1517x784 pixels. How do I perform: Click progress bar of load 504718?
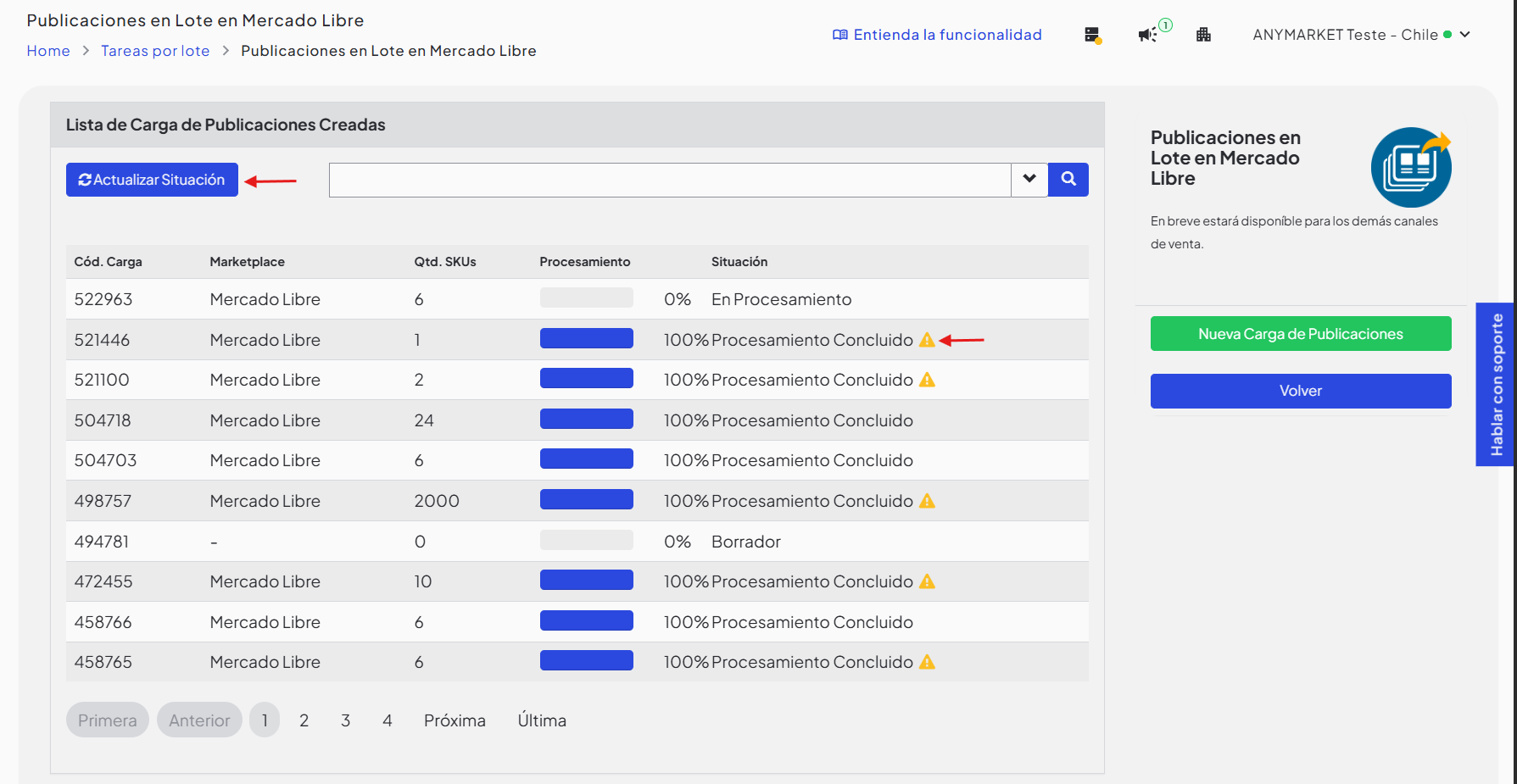pos(587,419)
